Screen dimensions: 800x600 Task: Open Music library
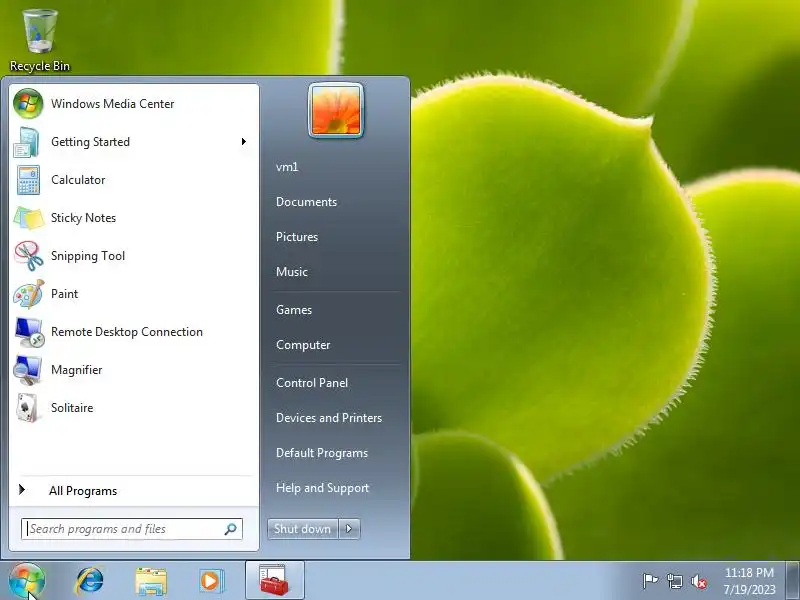pyautogui.click(x=291, y=272)
